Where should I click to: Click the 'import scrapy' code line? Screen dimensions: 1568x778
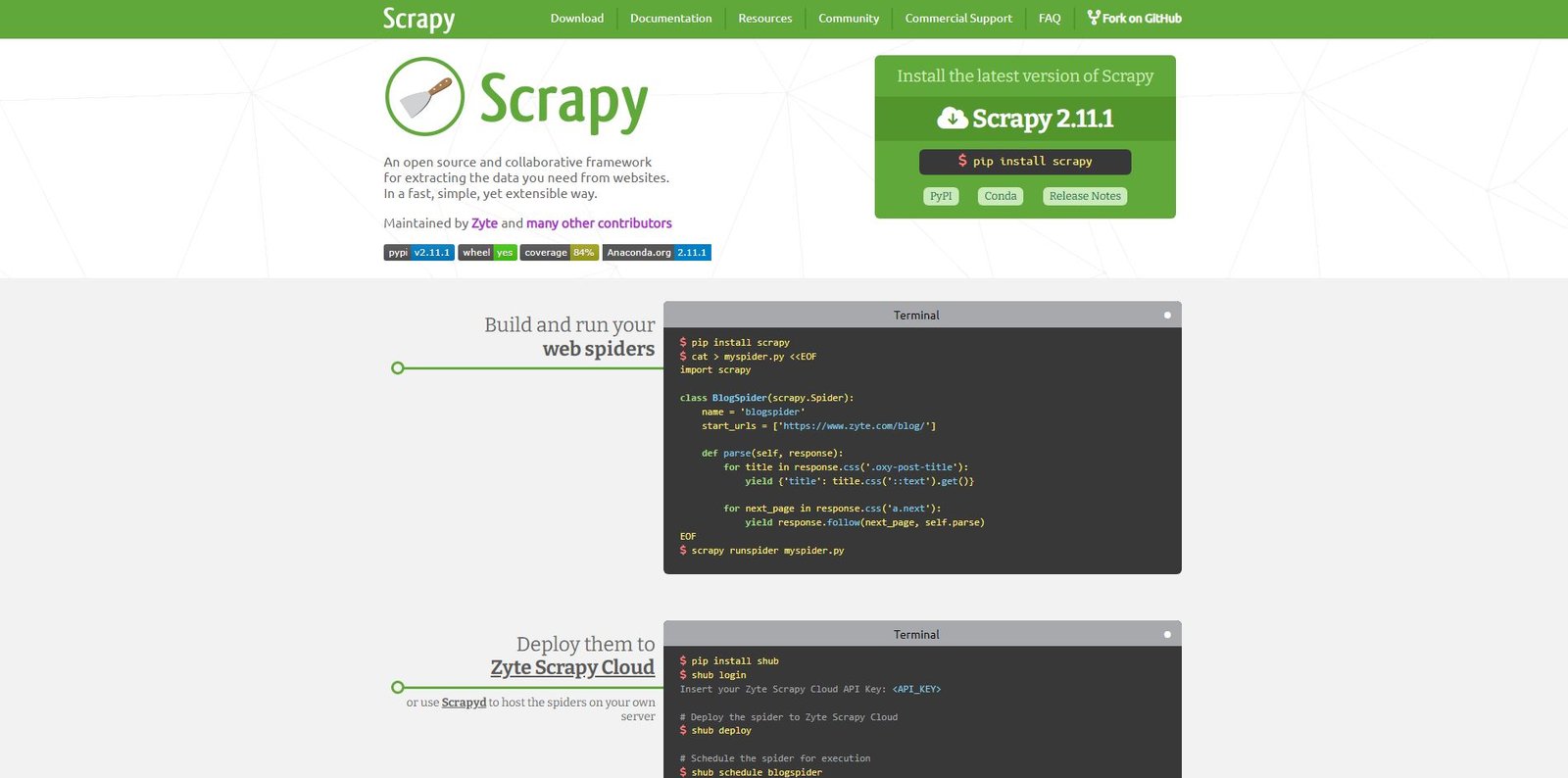tap(715, 370)
